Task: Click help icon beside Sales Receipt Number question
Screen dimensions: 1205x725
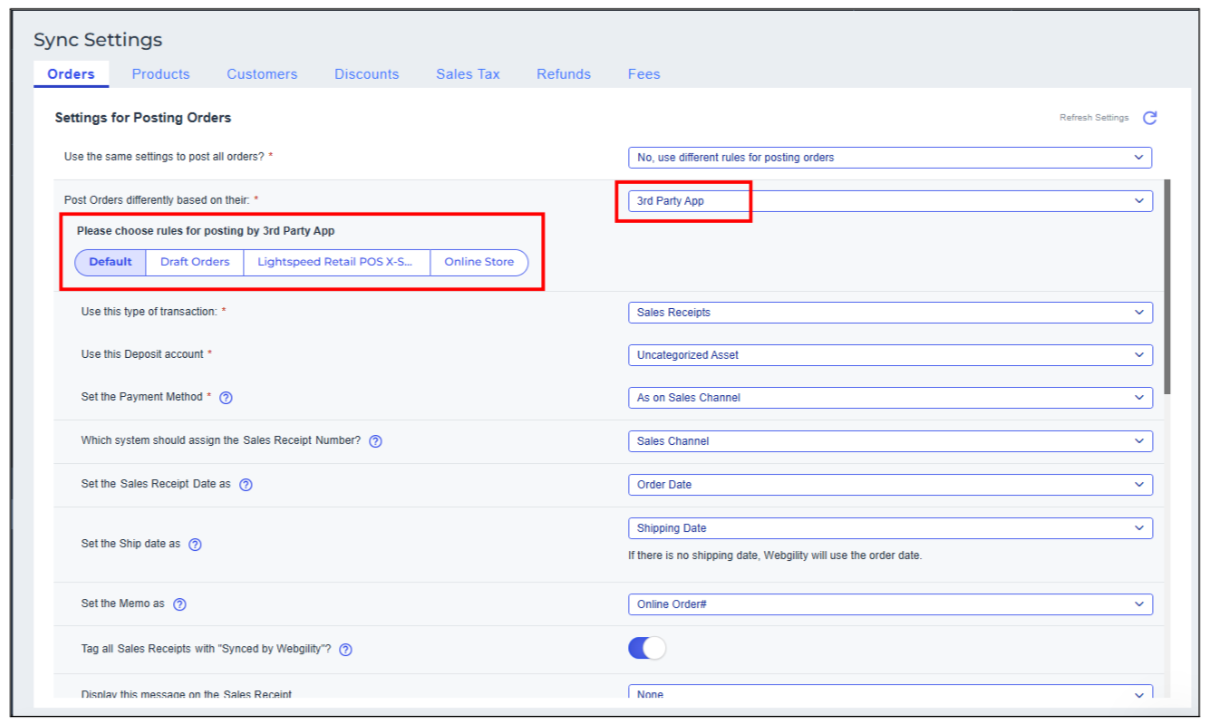Action: pos(375,441)
